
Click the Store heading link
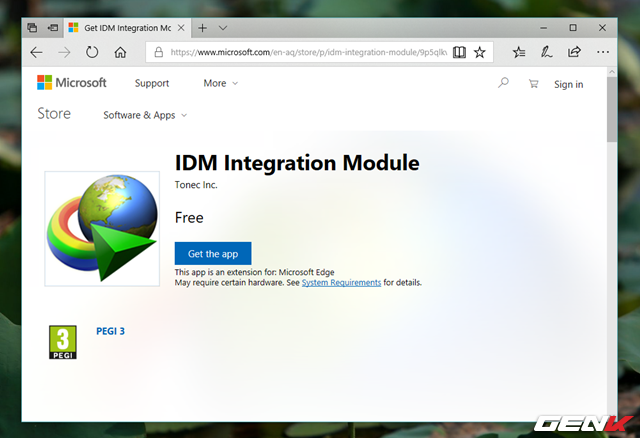(x=54, y=113)
